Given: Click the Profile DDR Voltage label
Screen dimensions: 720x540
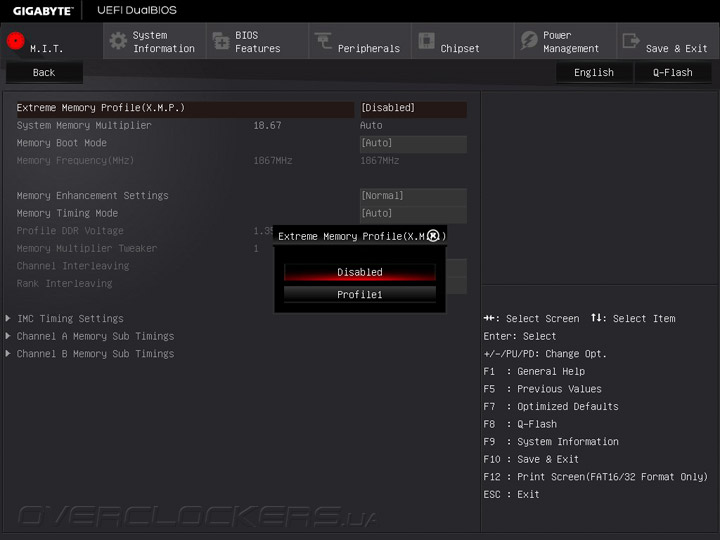Looking at the screenshot, I should coord(70,231).
